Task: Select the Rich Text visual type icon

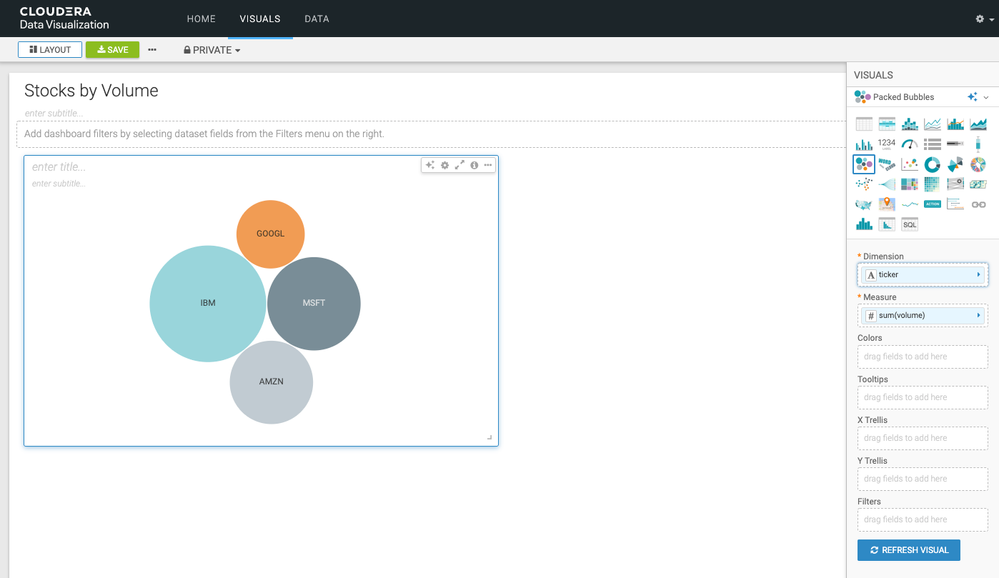Action: (x=956, y=205)
